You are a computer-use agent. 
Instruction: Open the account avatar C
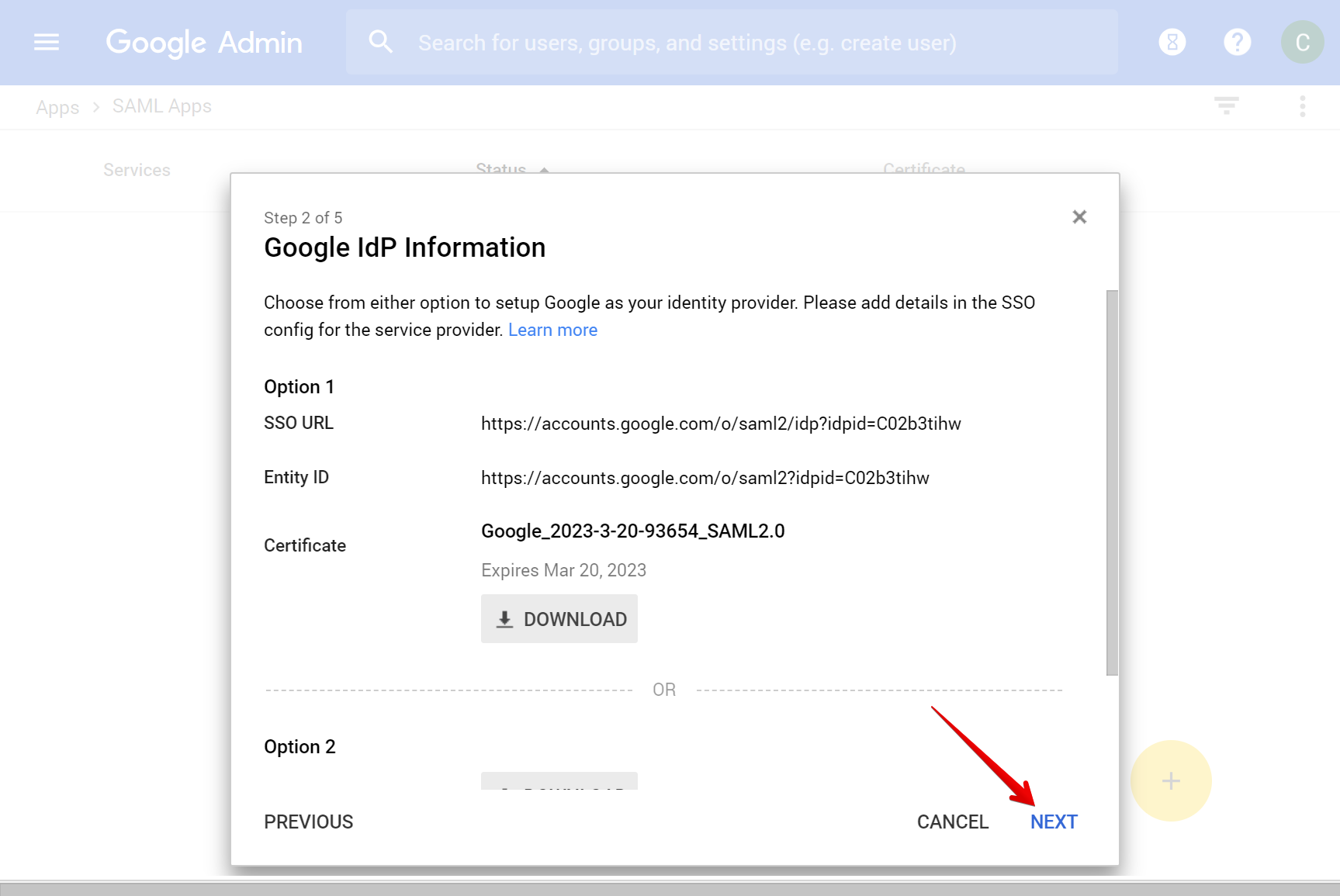tap(1303, 42)
